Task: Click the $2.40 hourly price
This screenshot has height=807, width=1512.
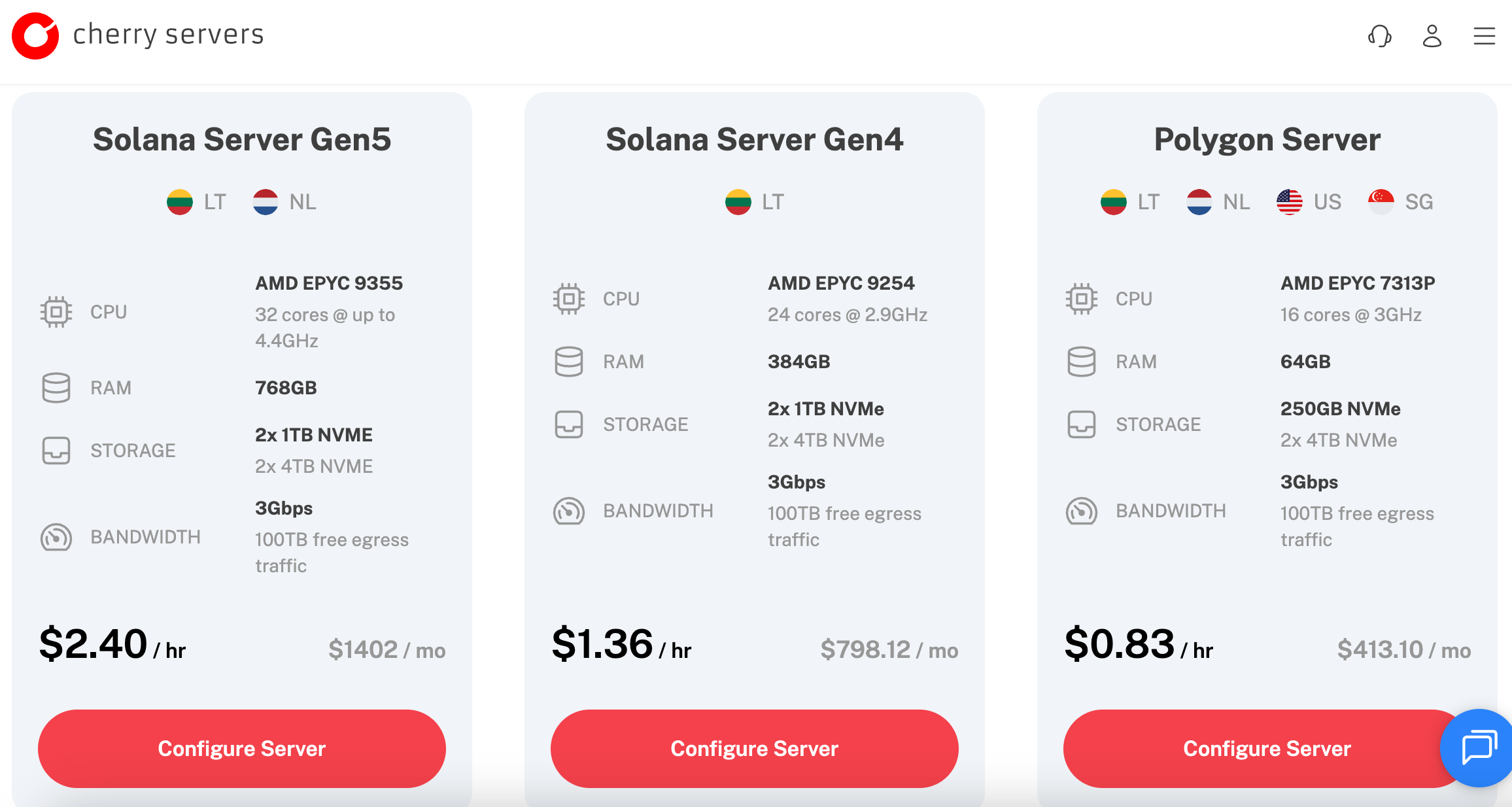Action: pos(94,644)
